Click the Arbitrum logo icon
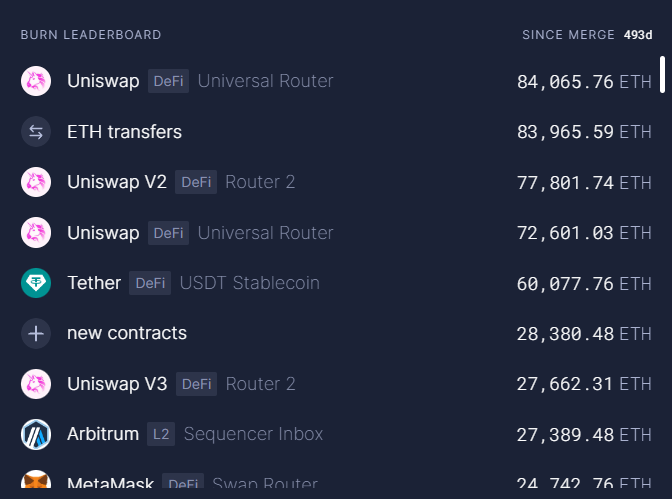 click(x=36, y=434)
